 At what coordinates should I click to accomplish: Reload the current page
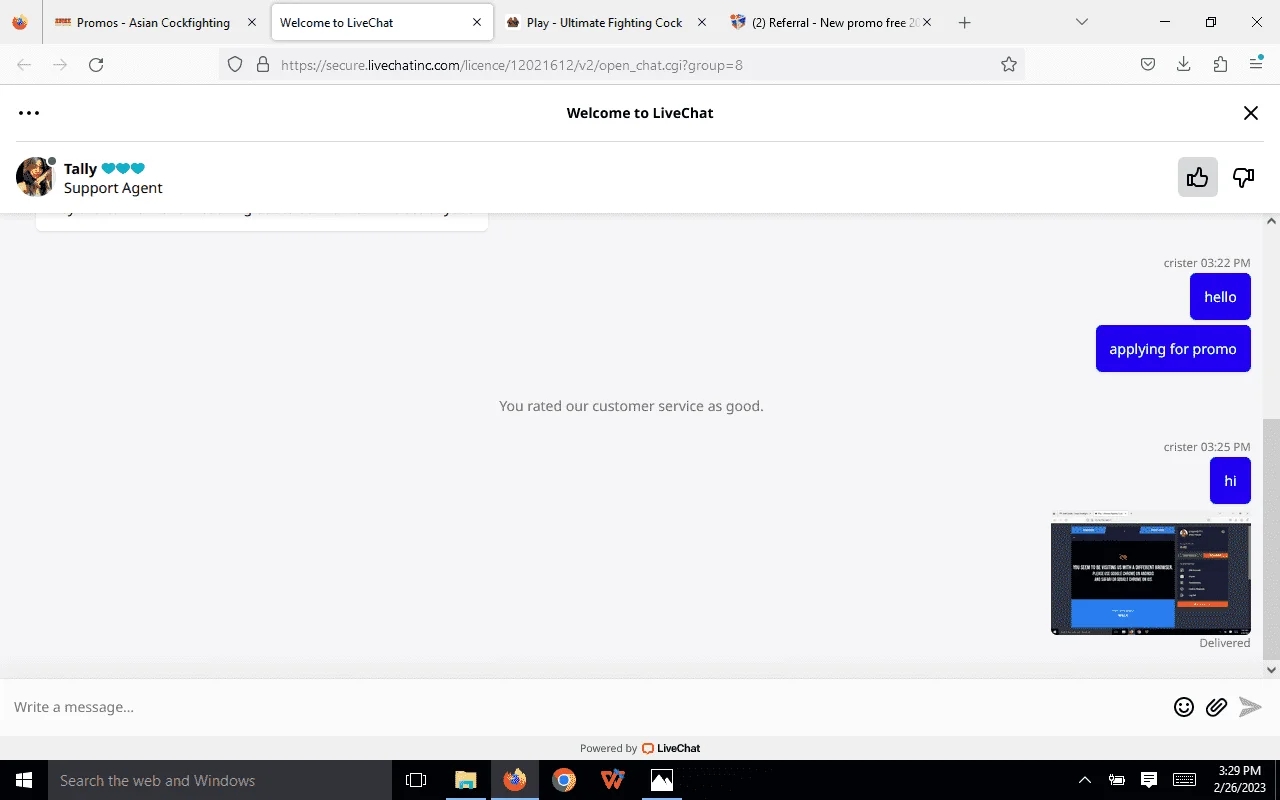pyautogui.click(x=96, y=64)
